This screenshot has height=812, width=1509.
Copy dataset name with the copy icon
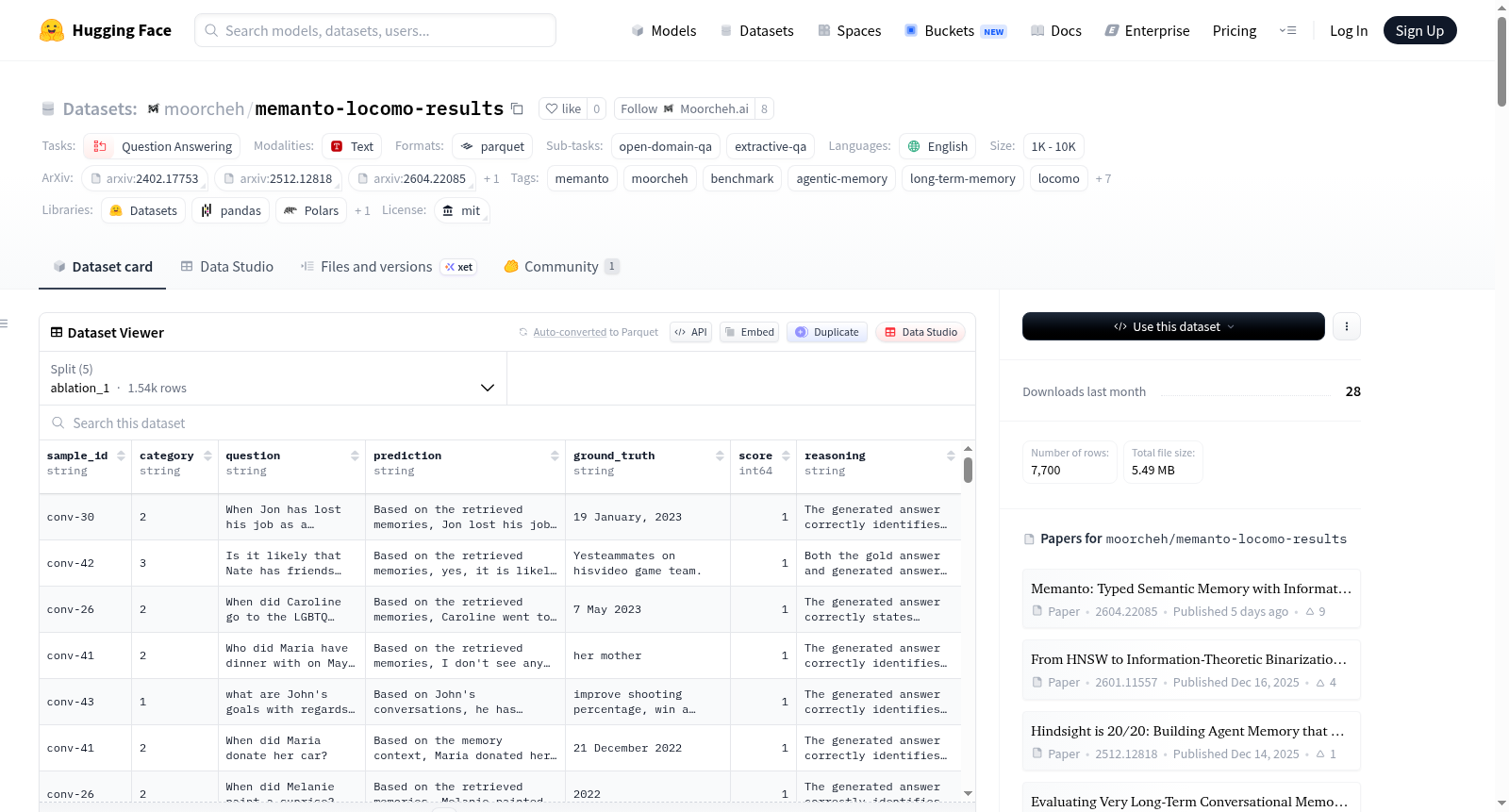[x=517, y=108]
